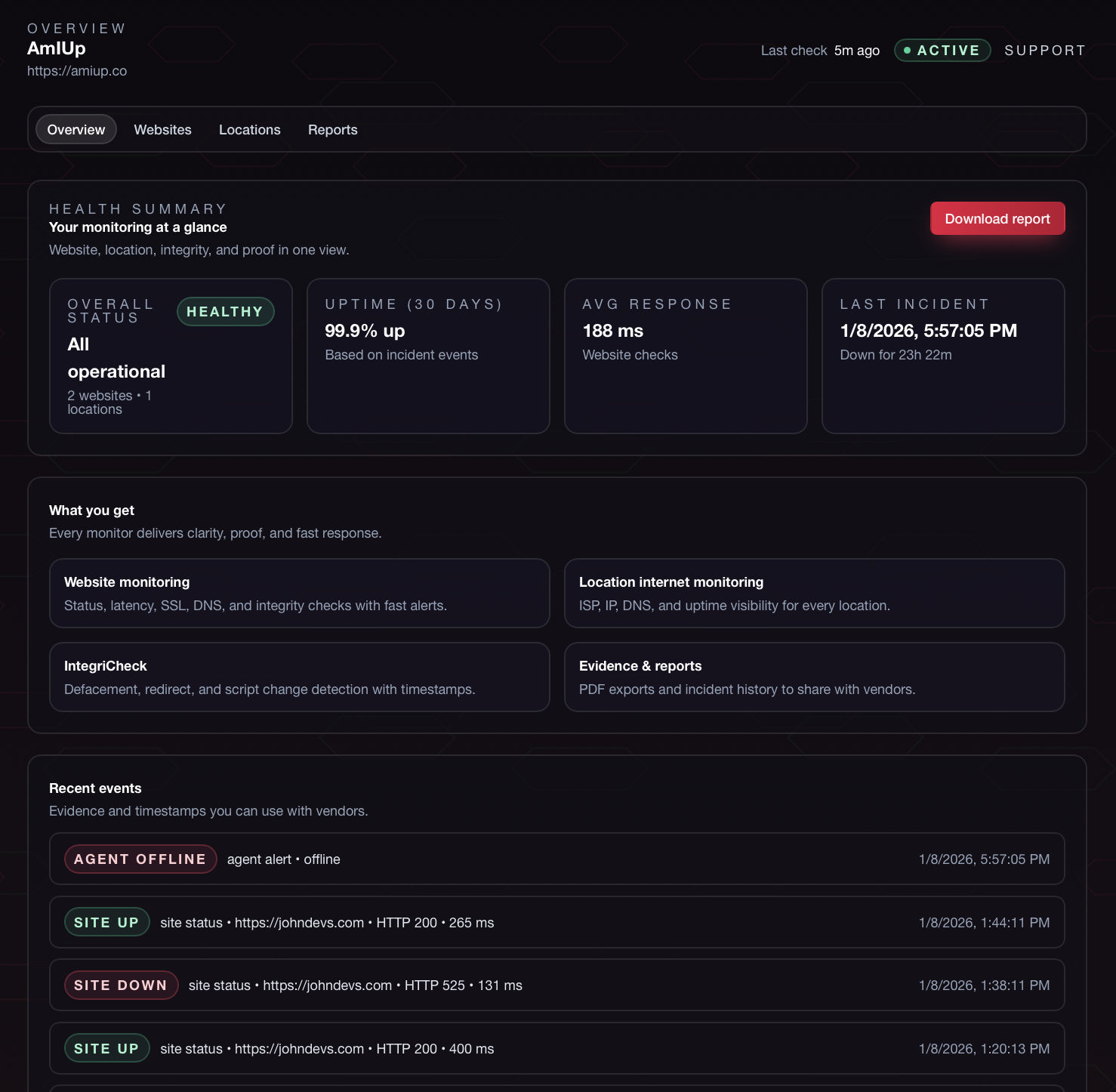
Task: Click the green ACTIVE status indicator dot
Action: click(x=908, y=50)
